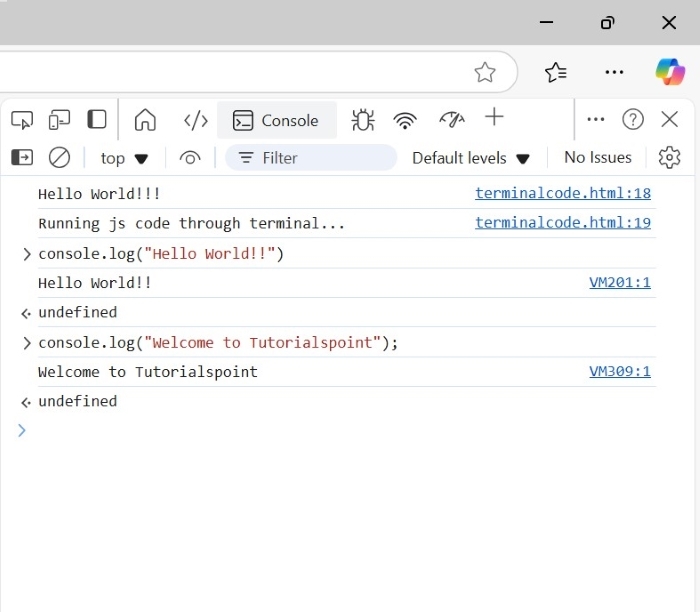This screenshot has height=612, width=700.
Task: Select the Inspect element tool
Action: 22,120
